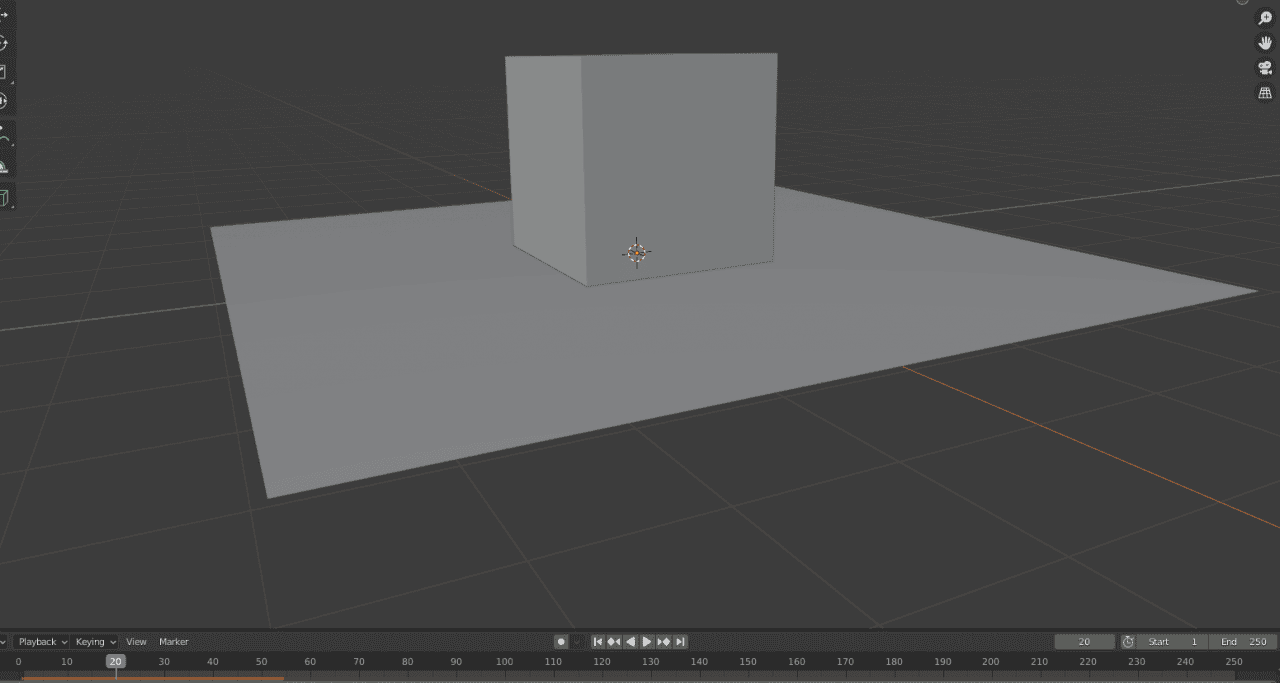Open the View menu in the timeline

click(x=136, y=642)
